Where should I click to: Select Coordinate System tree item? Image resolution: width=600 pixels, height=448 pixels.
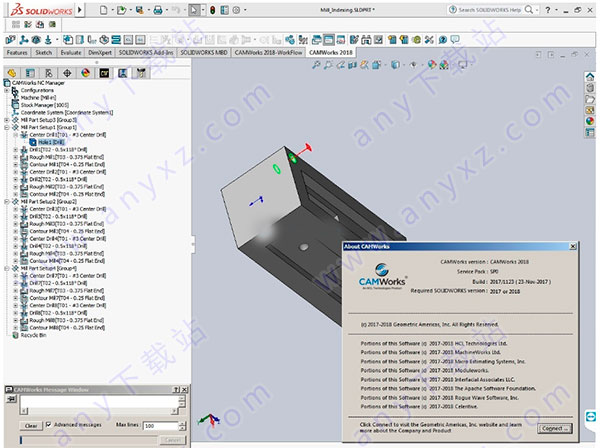pyautogui.click(x=67, y=112)
